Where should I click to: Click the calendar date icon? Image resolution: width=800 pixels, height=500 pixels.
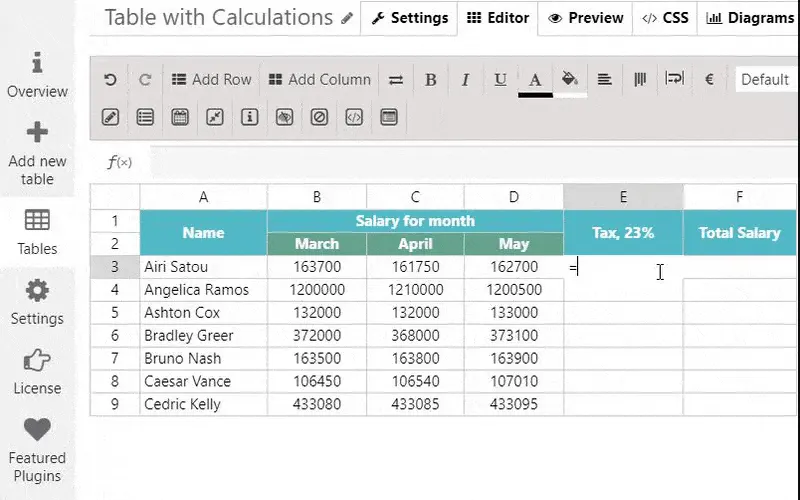click(180, 117)
